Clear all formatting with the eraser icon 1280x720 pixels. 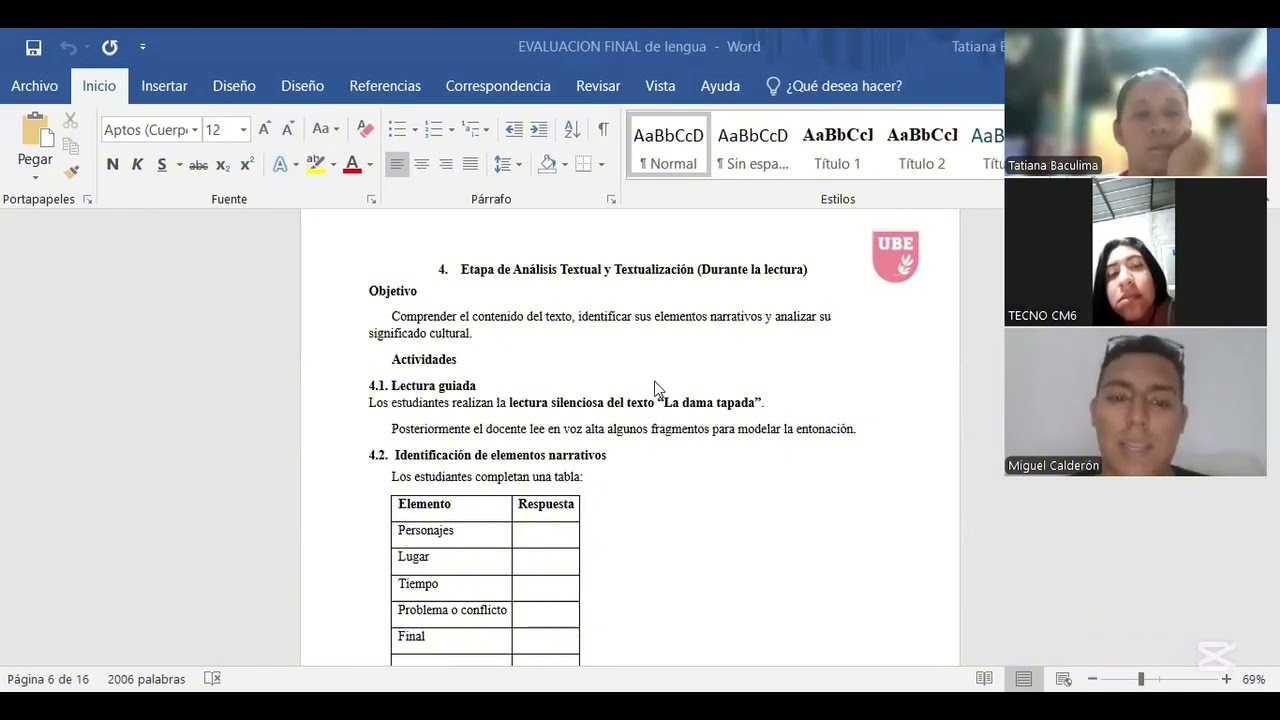365,129
